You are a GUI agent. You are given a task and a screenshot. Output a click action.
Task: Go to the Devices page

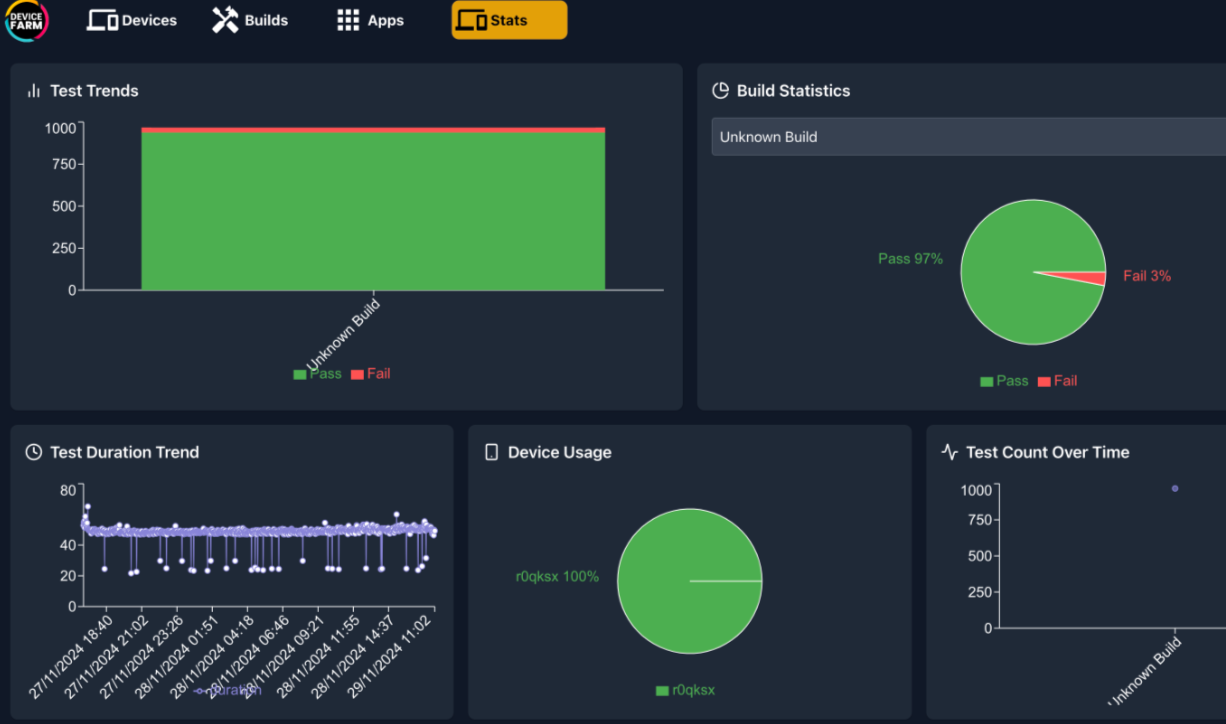click(132, 20)
